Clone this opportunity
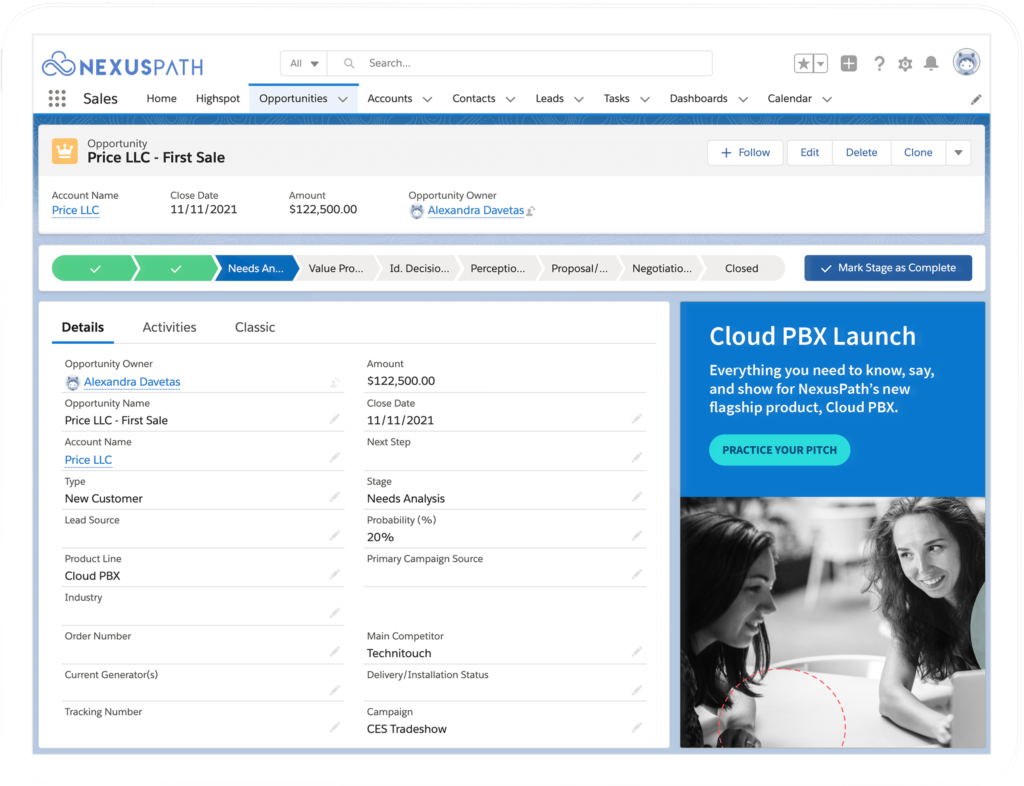 click(918, 153)
